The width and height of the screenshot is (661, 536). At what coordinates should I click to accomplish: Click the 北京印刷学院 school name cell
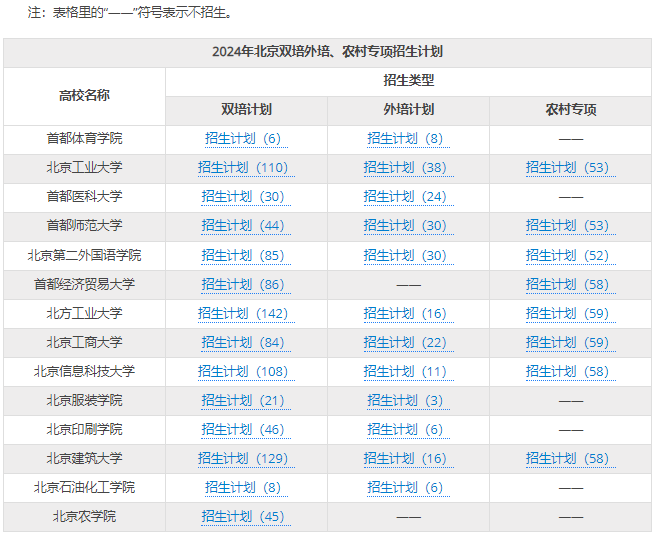pyautogui.click(x=84, y=430)
